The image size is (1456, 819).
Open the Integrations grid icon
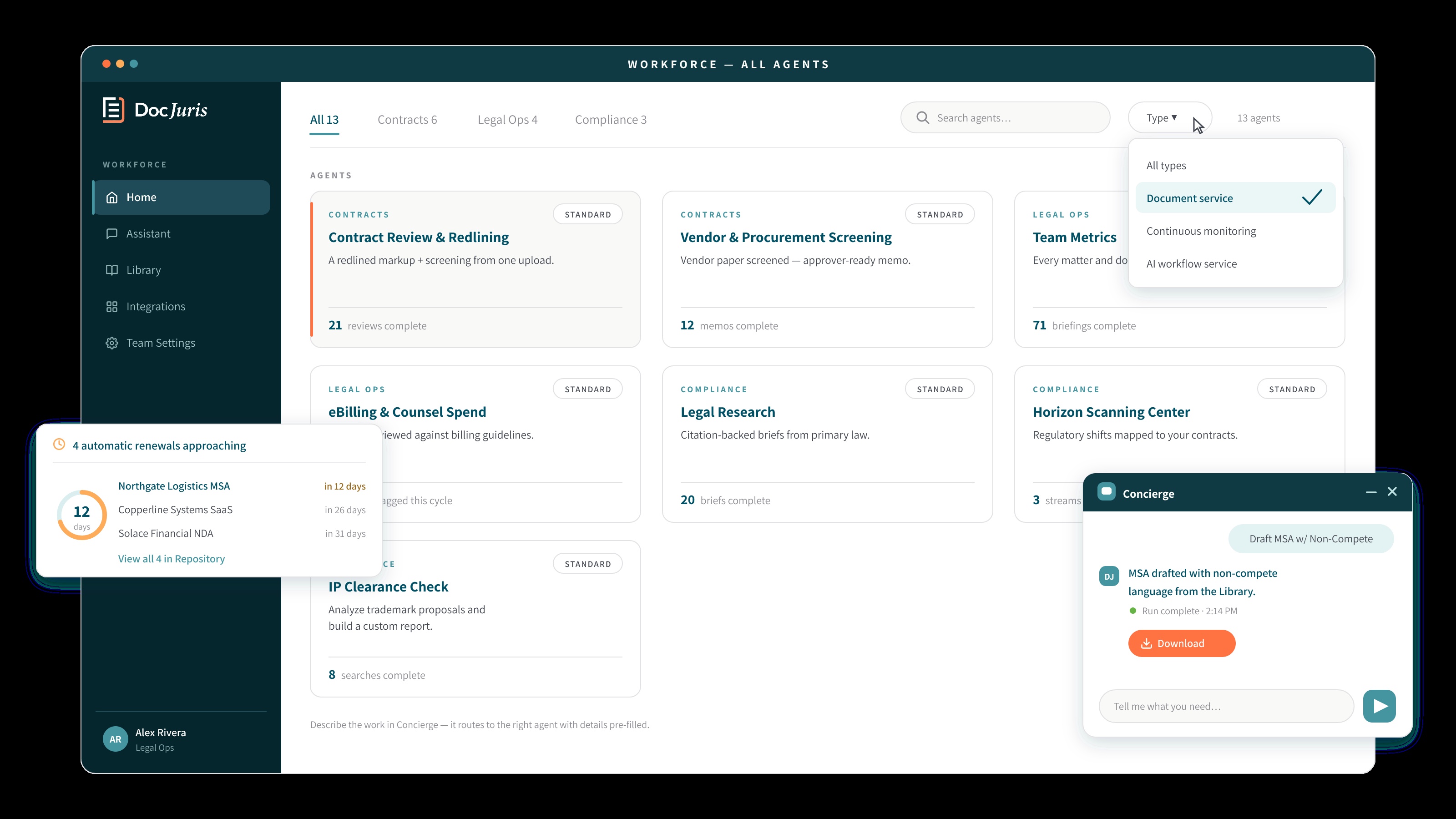[112, 306]
